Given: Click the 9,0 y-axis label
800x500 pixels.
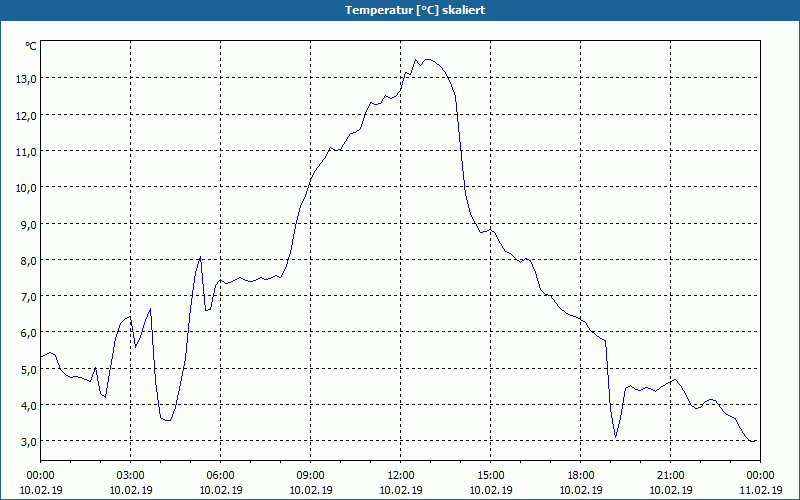Looking at the screenshot, I should pyautogui.click(x=31, y=224).
